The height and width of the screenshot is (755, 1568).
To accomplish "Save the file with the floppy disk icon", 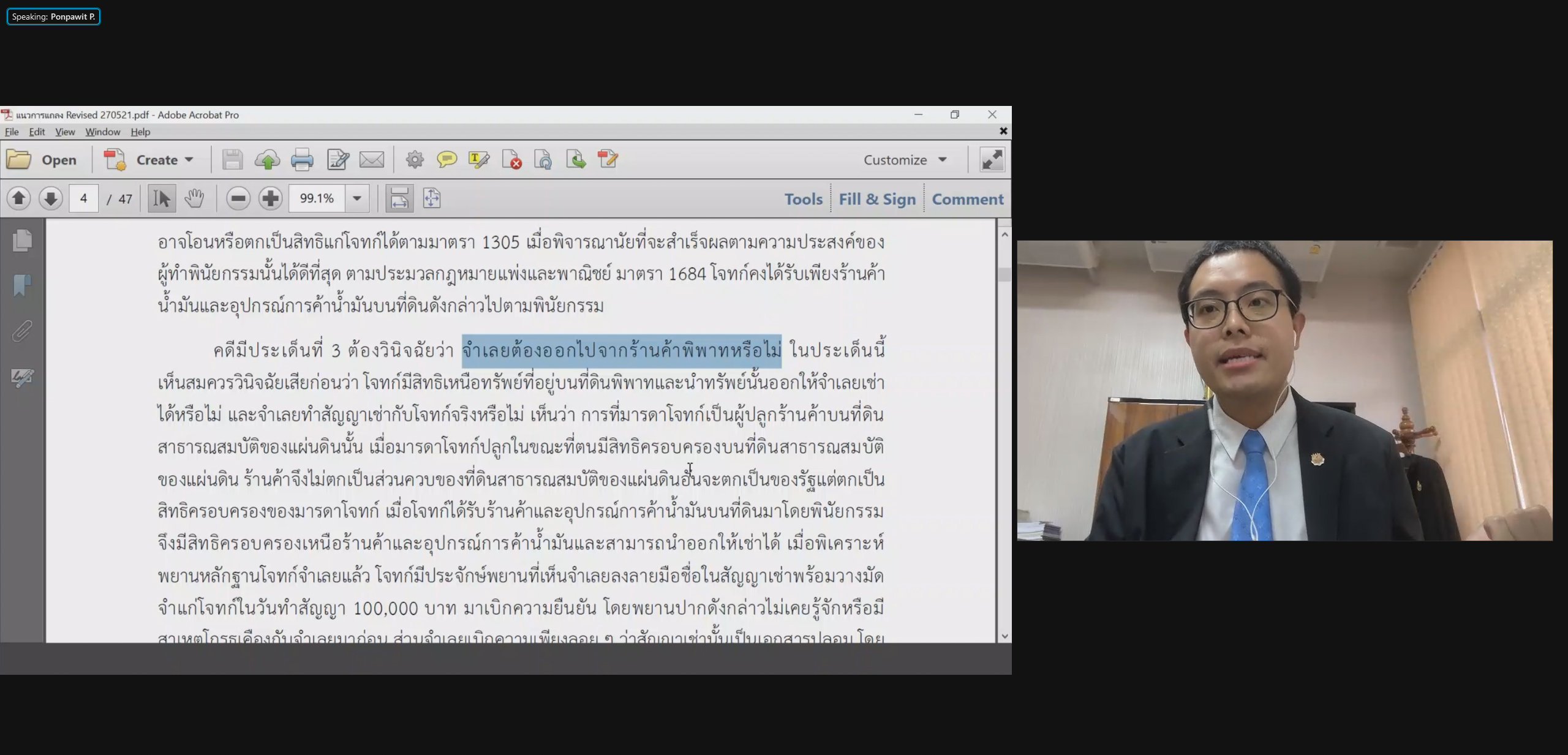I will (232, 160).
